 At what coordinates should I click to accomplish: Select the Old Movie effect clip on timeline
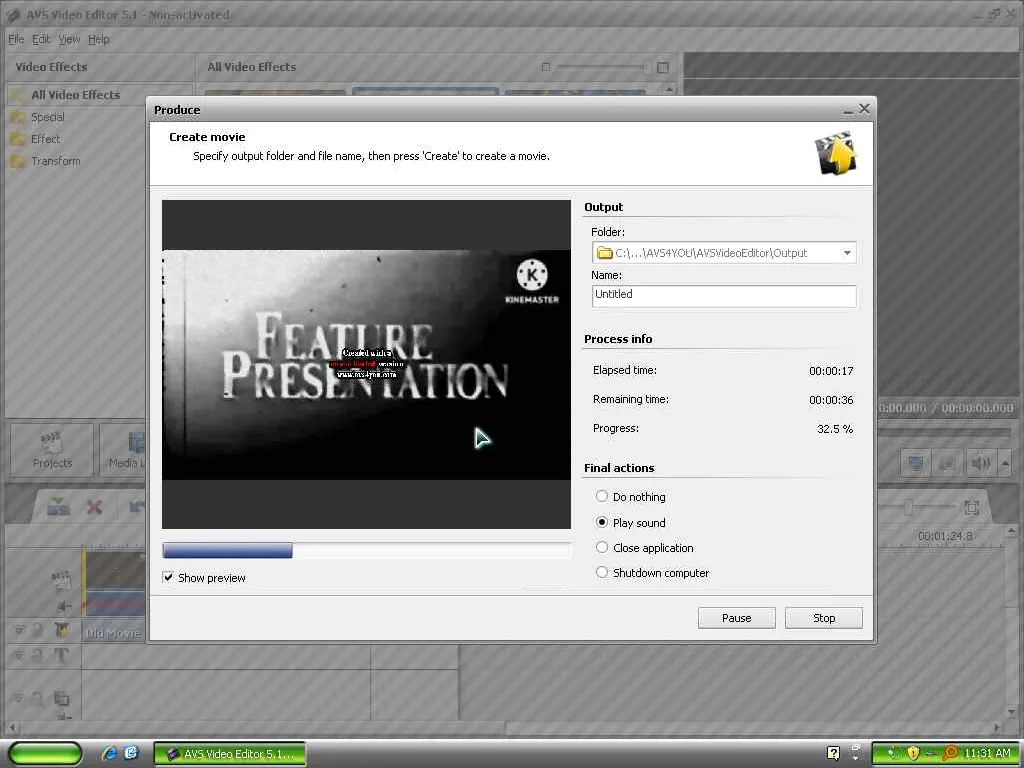tap(114, 632)
